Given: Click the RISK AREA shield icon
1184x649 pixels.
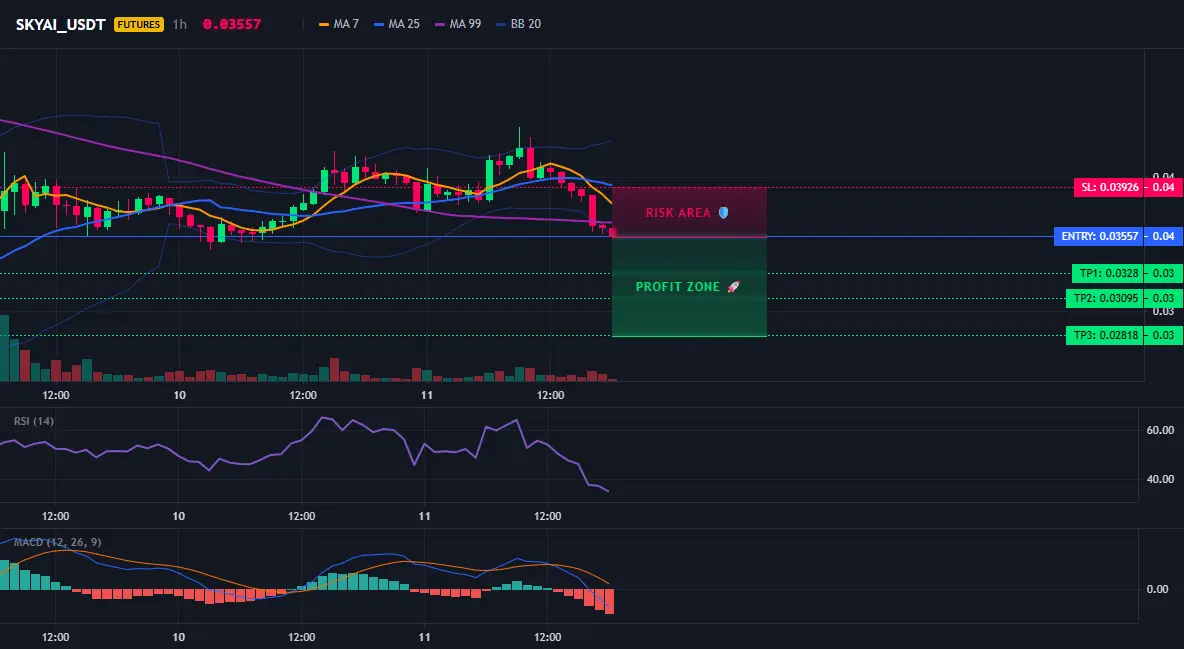Looking at the screenshot, I should pos(723,213).
